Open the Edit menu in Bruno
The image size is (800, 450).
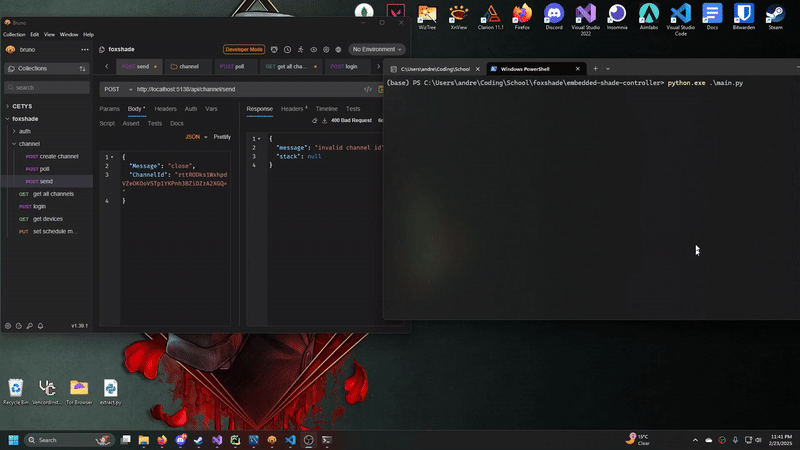34,35
